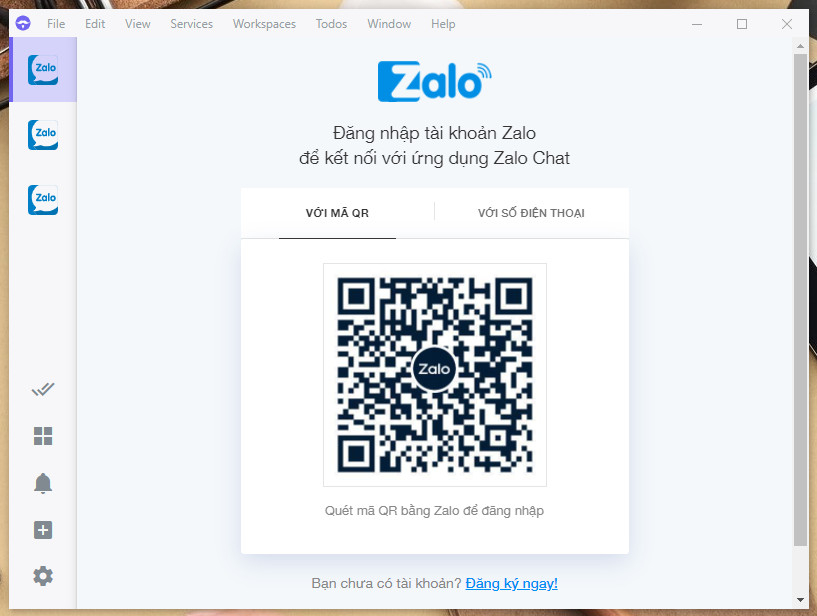817x616 pixels.
Task: Click the Đăng ký ngay! link
Action: coord(511,583)
